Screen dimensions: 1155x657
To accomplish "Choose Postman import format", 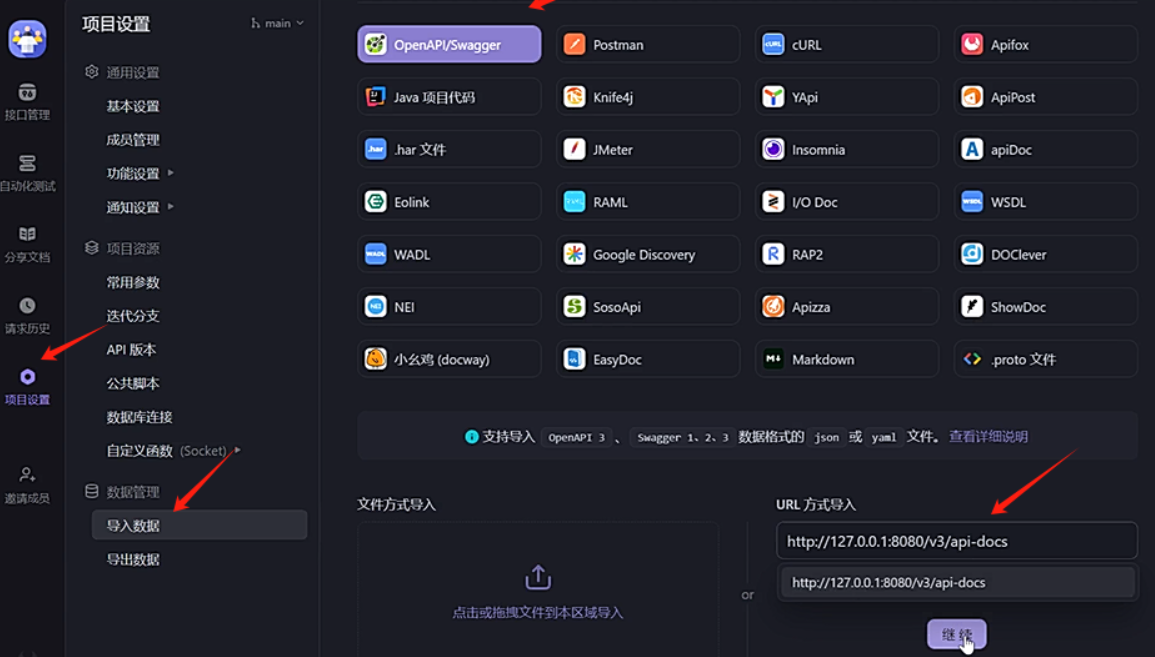I will coord(648,44).
